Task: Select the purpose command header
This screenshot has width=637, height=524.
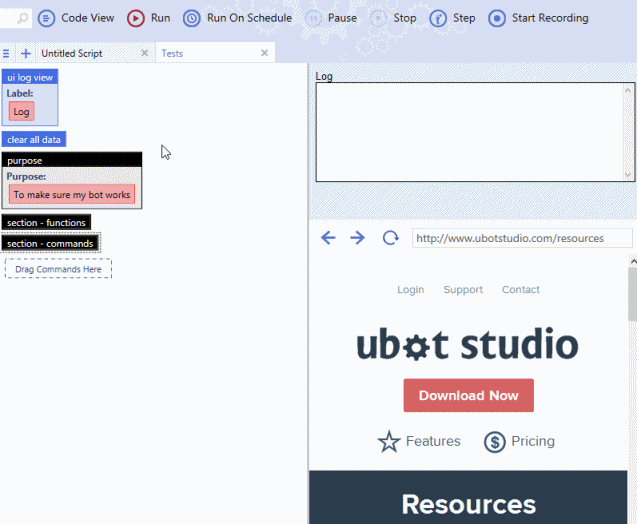Action: coord(72,160)
